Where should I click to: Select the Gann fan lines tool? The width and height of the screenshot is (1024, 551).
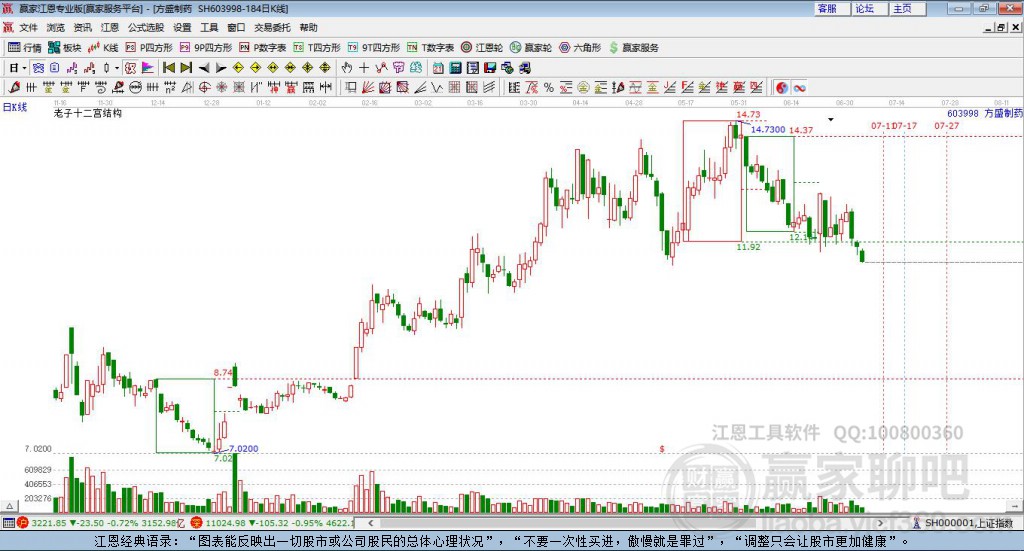coord(368,87)
